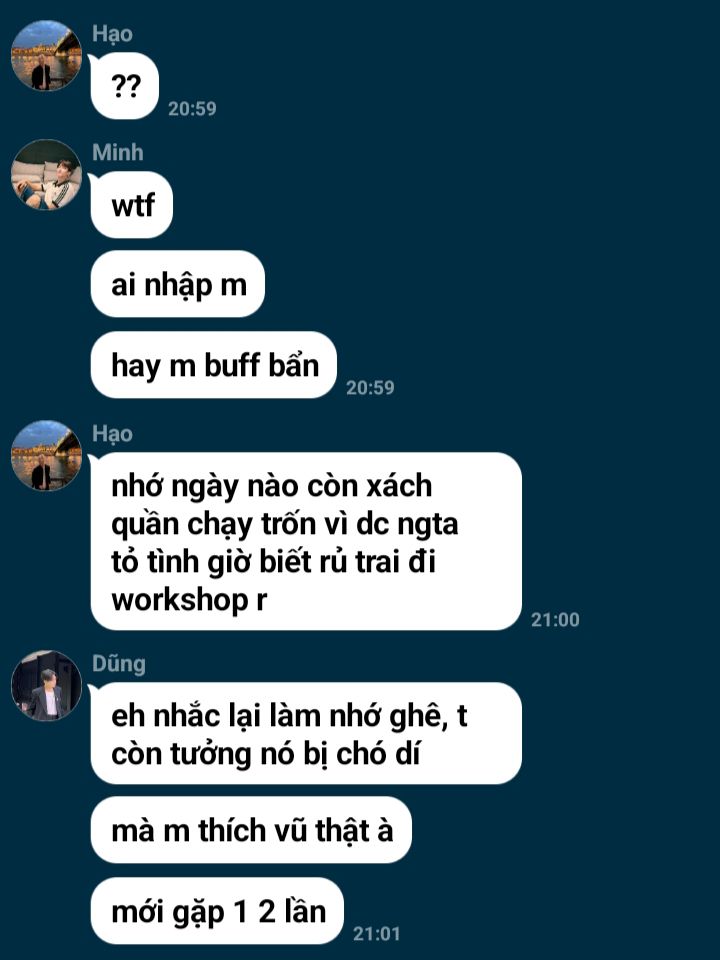This screenshot has width=720, height=960.
Task: Click the first Hạo name label
Action: [x=112, y=34]
